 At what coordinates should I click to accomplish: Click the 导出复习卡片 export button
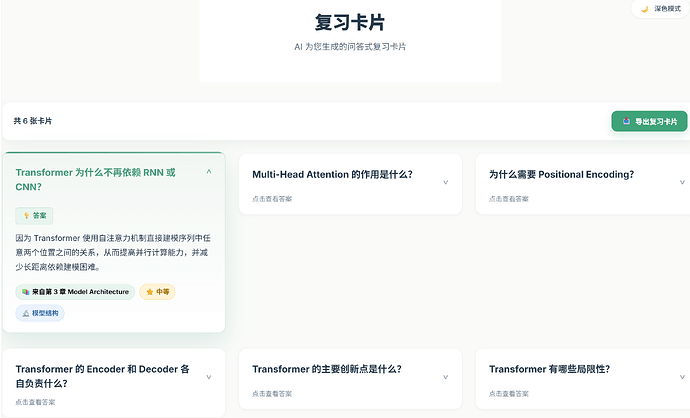point(649,121)
